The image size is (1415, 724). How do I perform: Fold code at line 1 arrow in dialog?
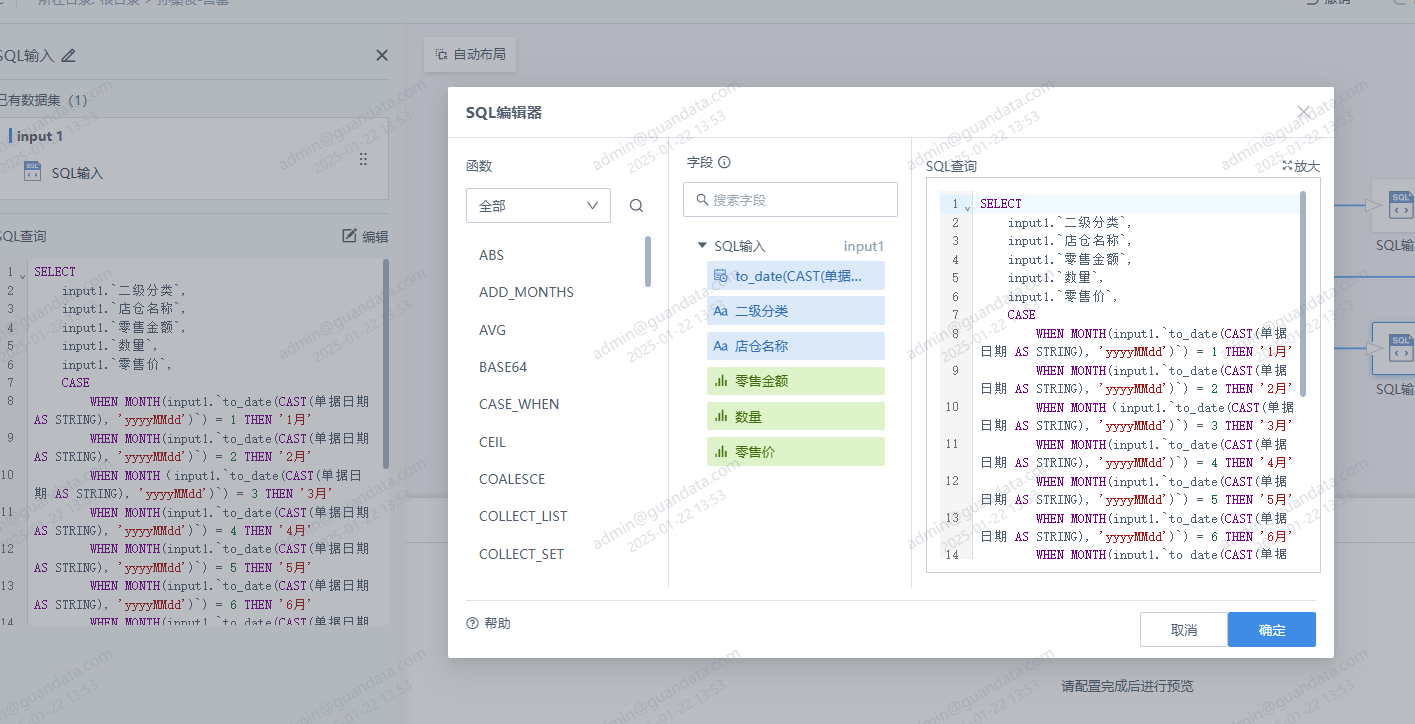[x=967, y=206]
